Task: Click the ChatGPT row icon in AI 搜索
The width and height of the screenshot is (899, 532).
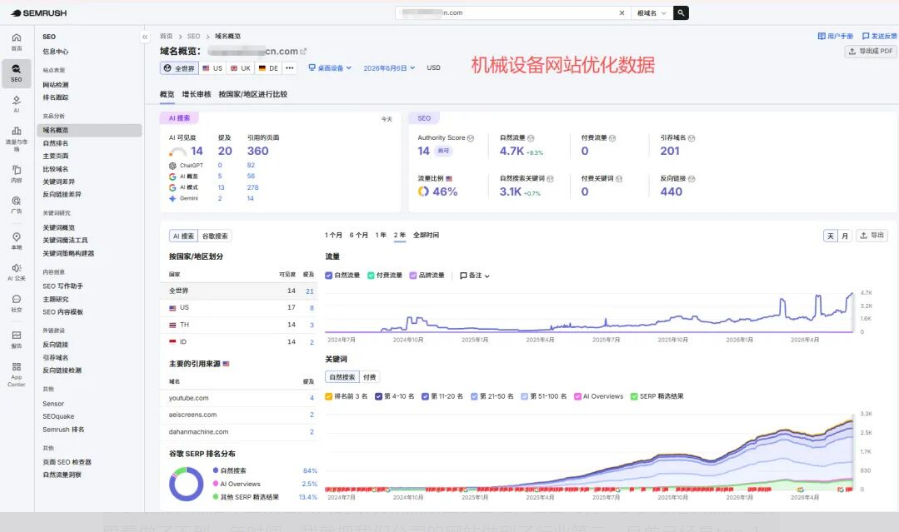Action: (x=173, y=165)
